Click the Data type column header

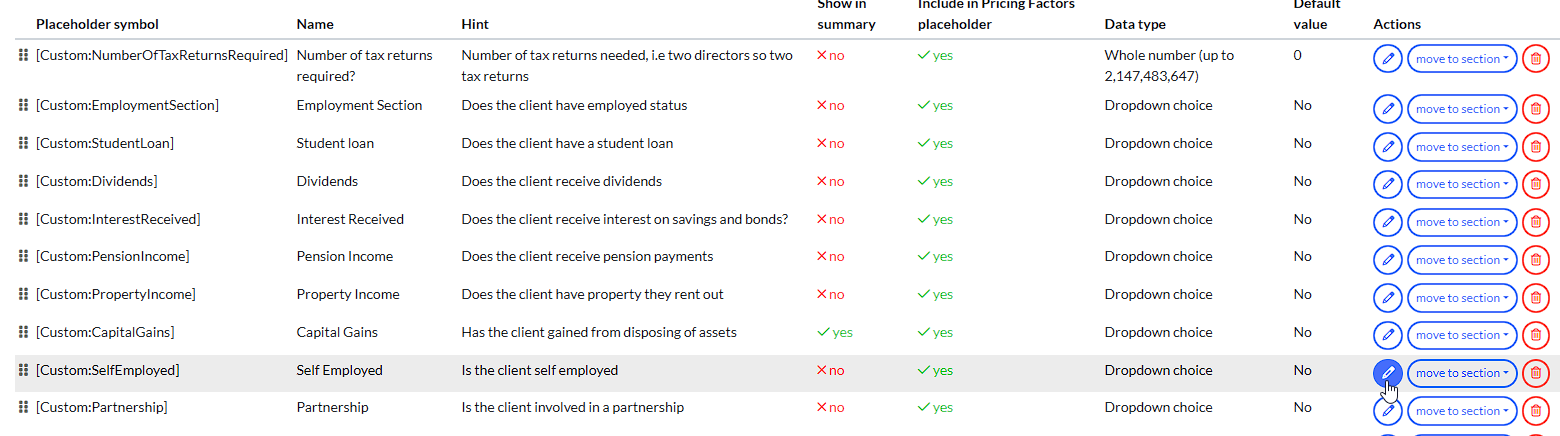point(1135,24)
